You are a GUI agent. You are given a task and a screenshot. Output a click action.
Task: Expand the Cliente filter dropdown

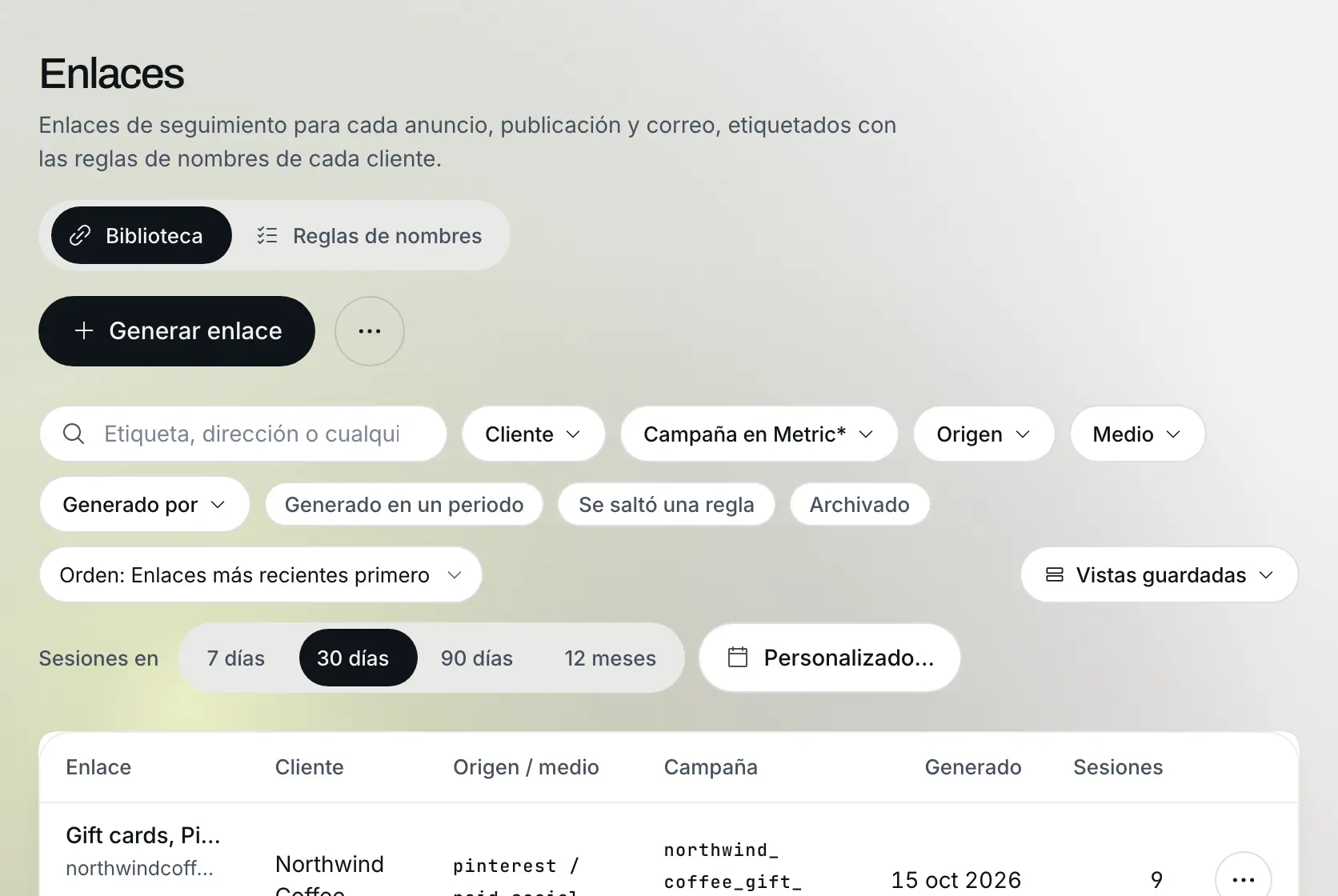tap(533, 434)
